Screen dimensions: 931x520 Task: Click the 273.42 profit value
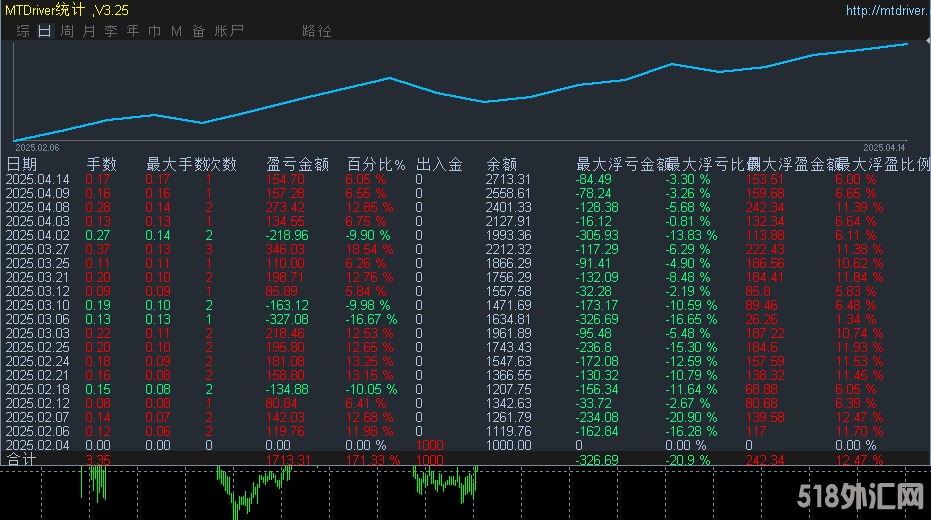pos(285,207)
